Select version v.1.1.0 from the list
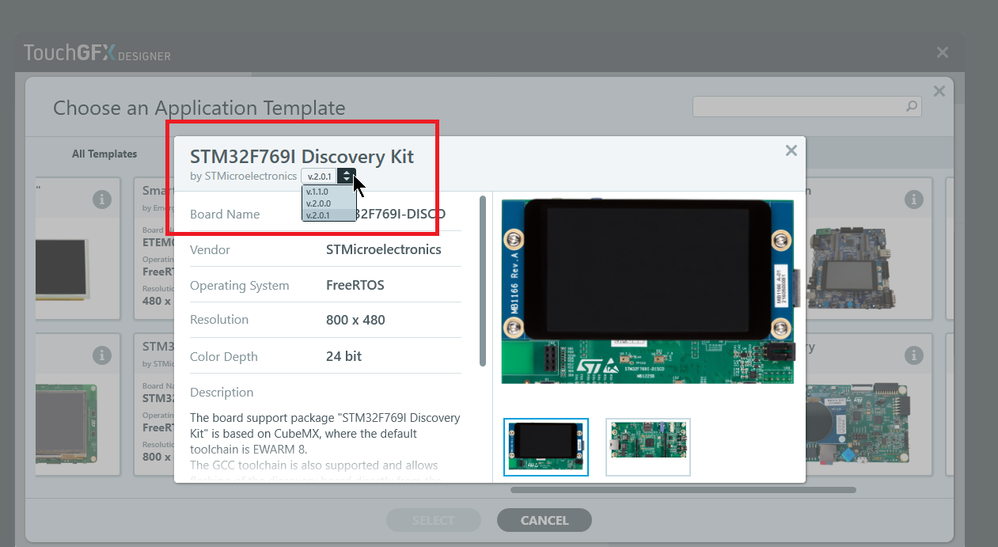This screenshot has width=998, height=547. click(328, 192)
